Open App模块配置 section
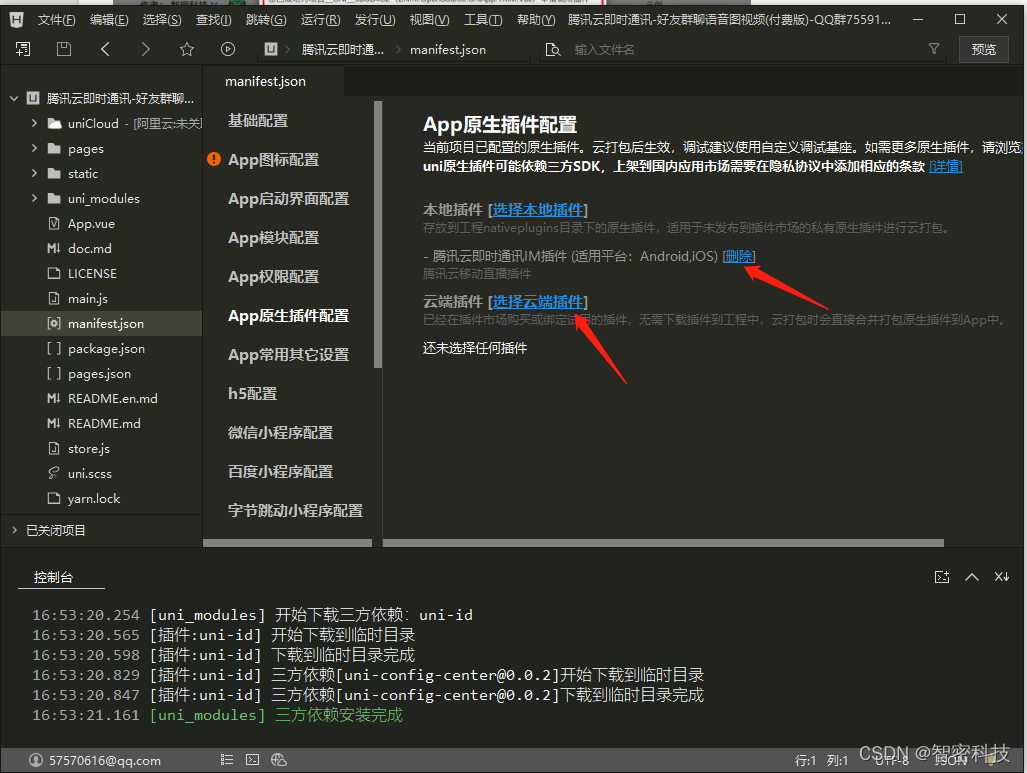Screen dimensions: 1027x773 coord(273,237)
